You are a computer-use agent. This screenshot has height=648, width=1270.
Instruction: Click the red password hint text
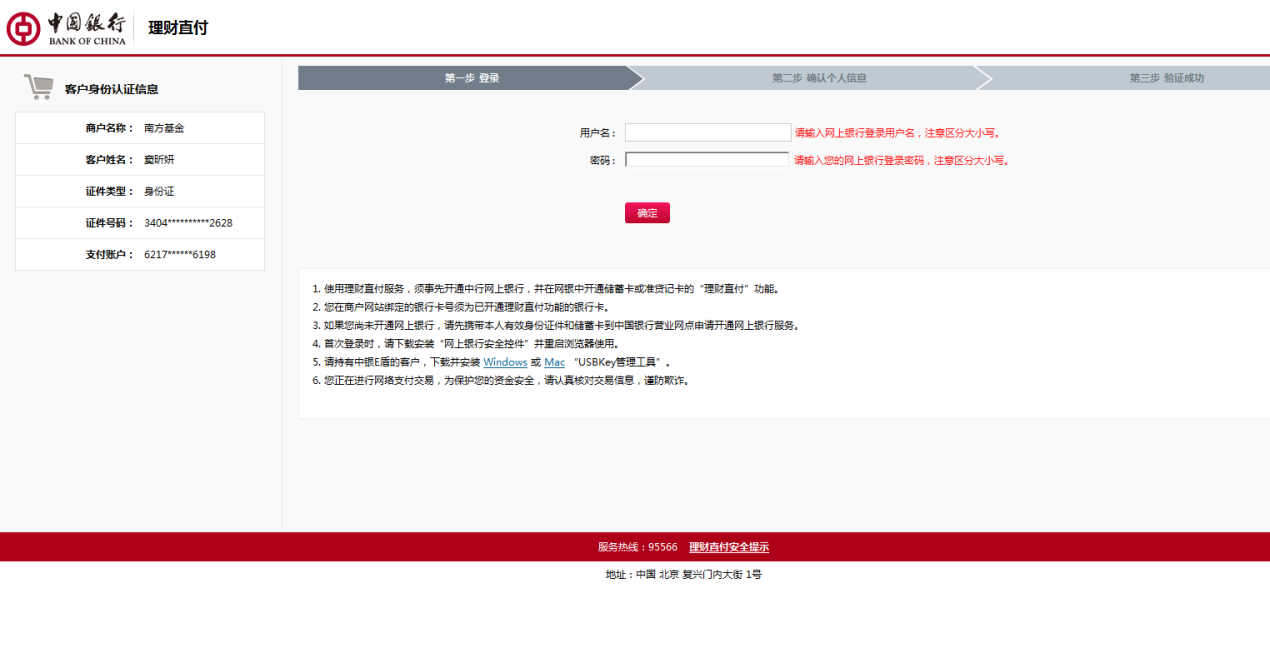(903, 160)
